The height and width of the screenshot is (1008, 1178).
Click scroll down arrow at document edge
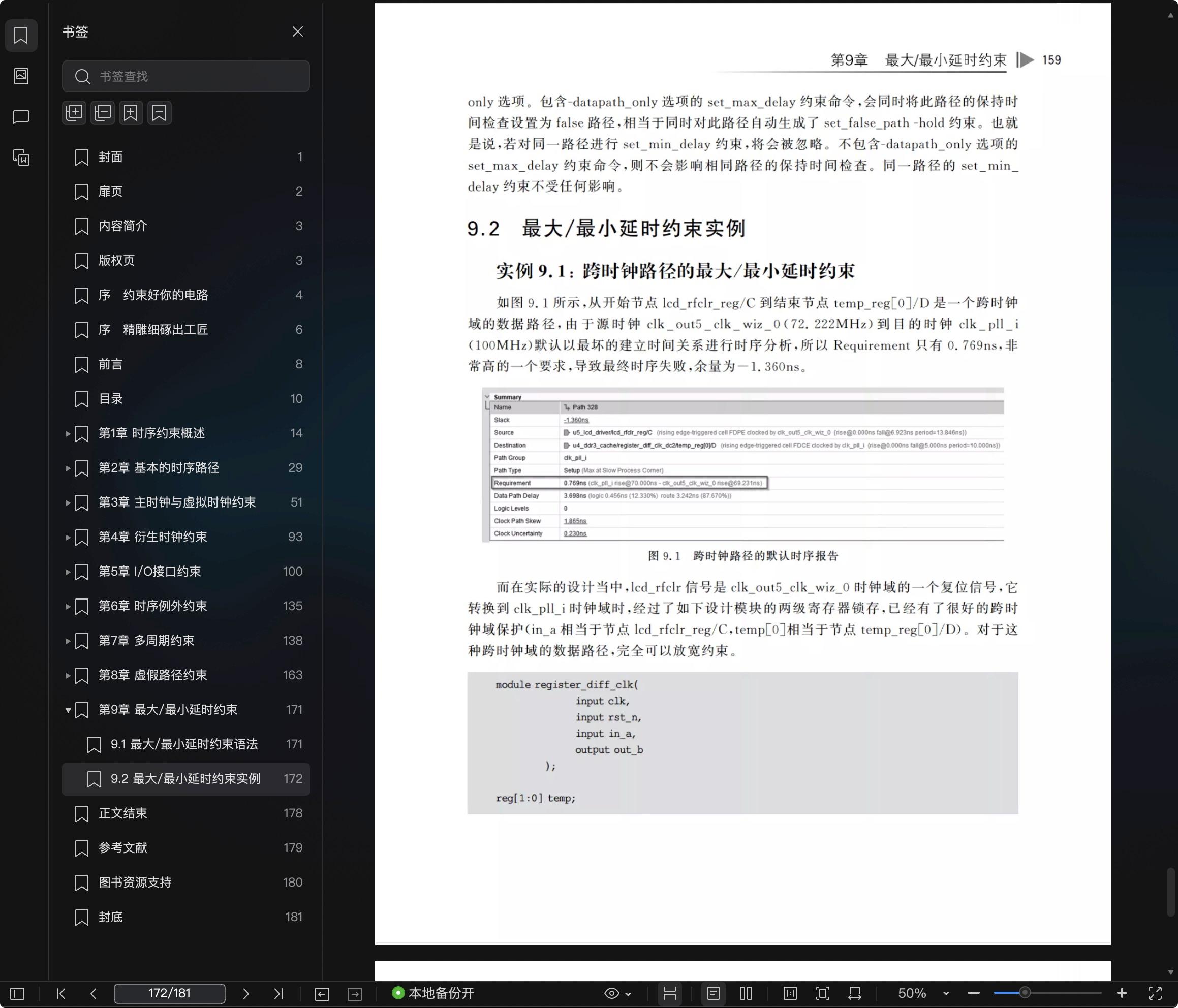tap(1170, 973)
